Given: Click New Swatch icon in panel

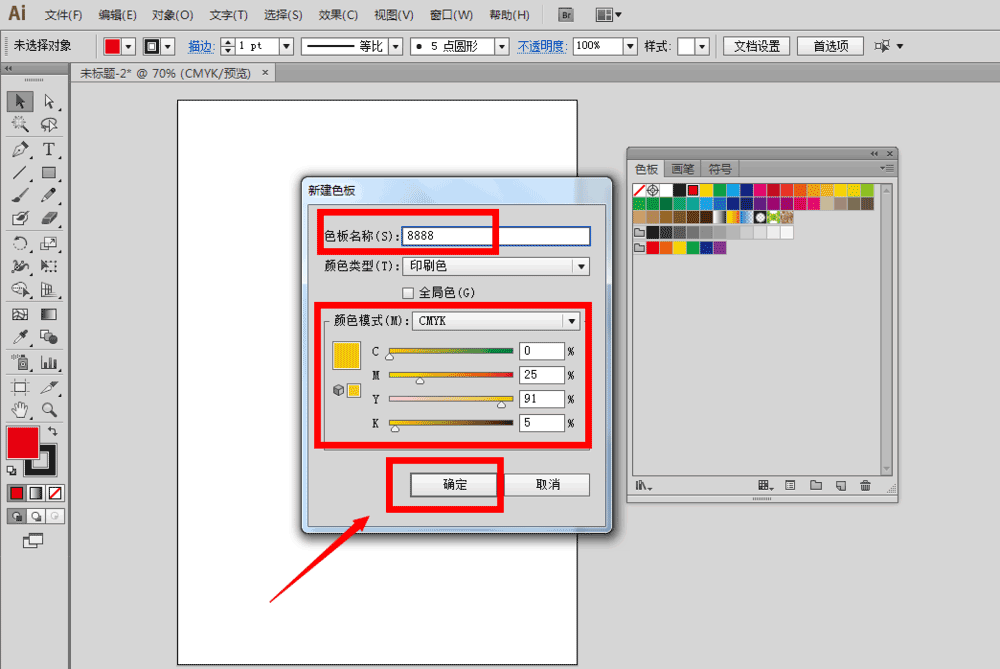Looking at the screenshot, I should pyautogui.click(x=841, y=485).
